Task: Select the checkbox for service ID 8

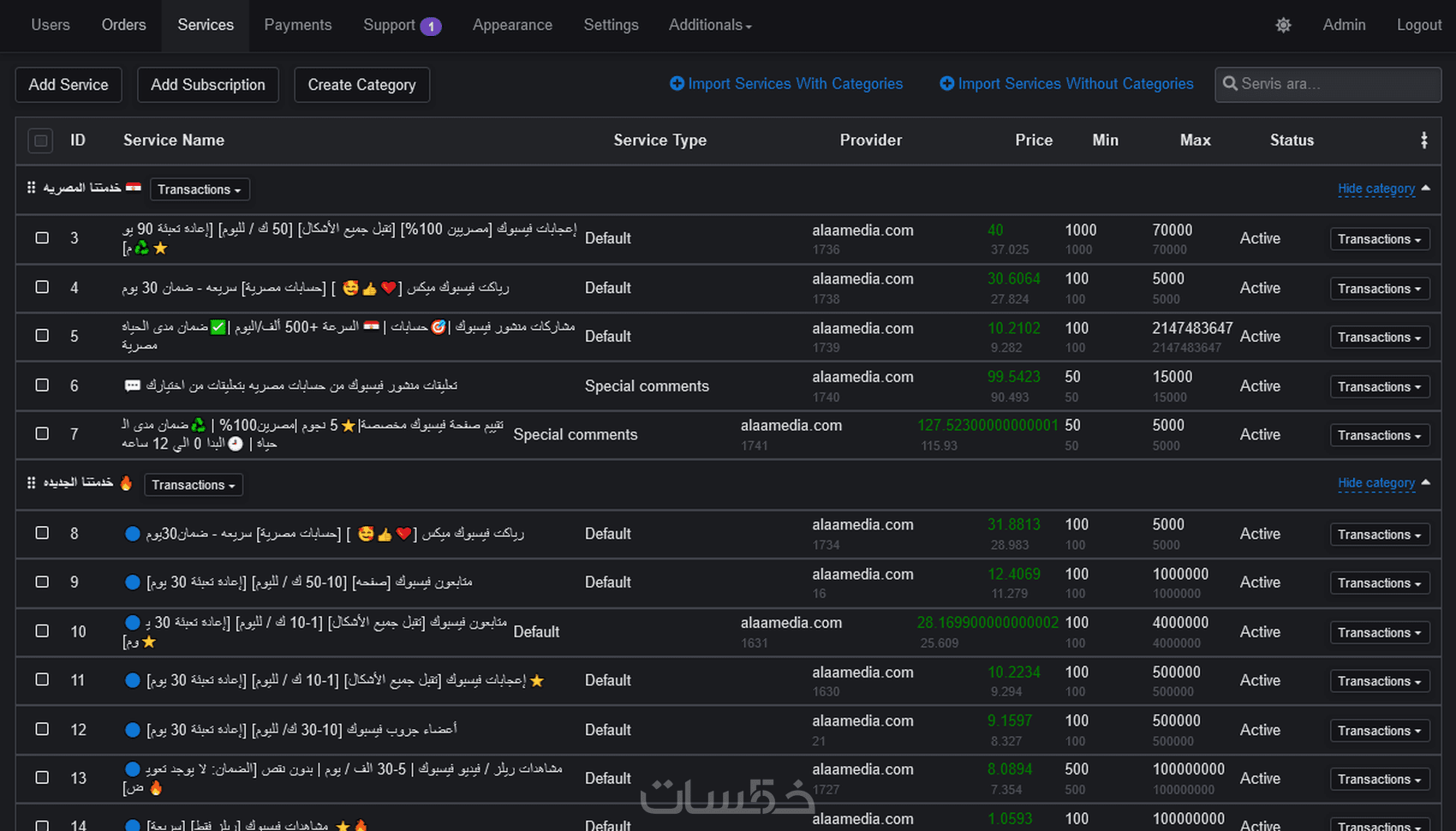Action: coord(42,533)
